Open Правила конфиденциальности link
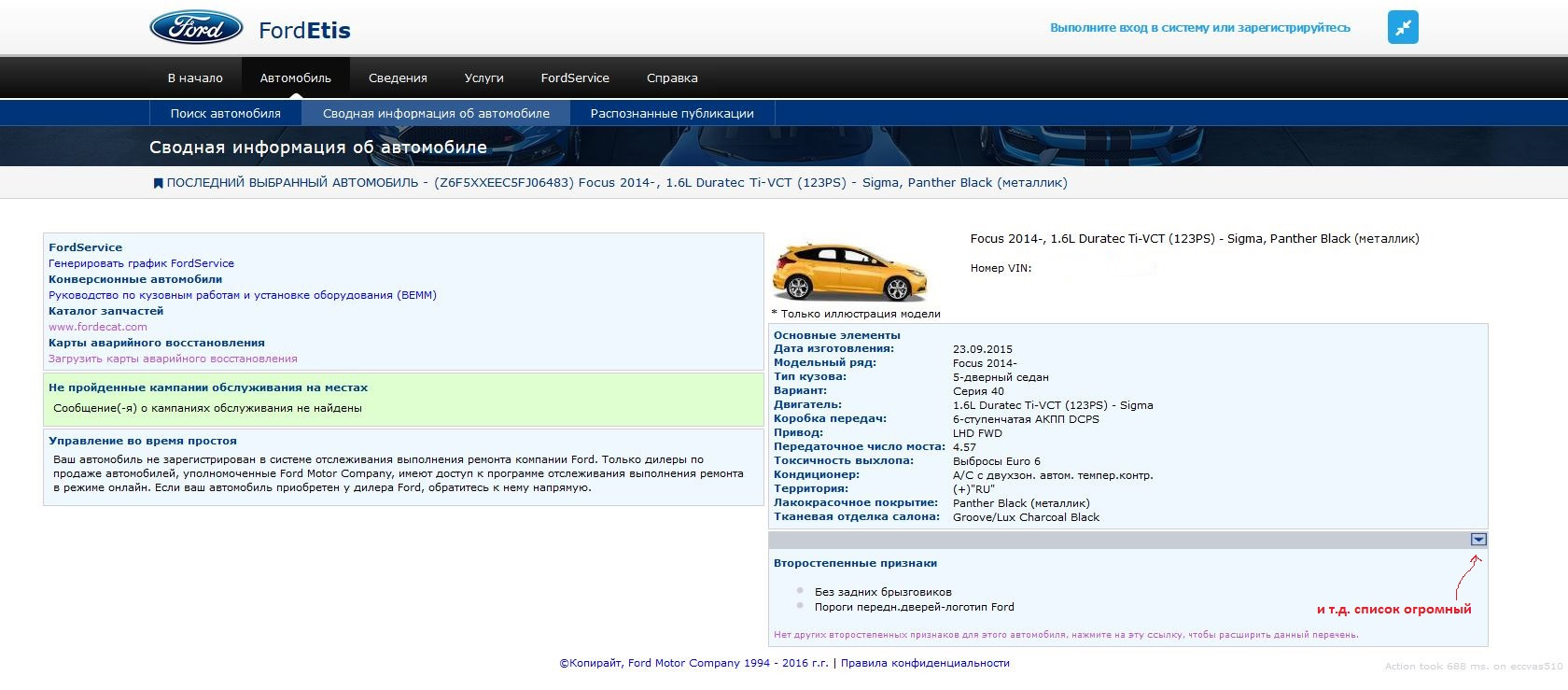The image size is (1568, 690). [x=925, y=663]
